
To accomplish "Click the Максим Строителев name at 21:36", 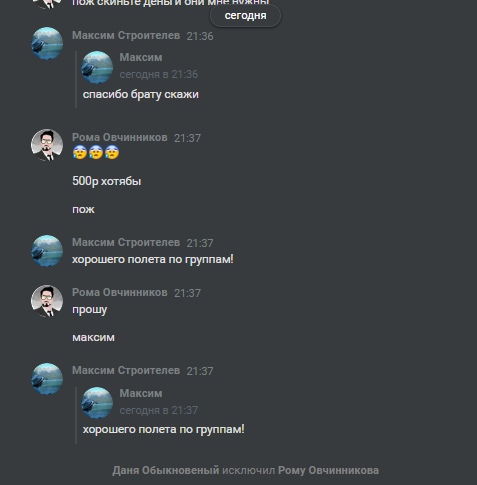I will click(126, 35).
